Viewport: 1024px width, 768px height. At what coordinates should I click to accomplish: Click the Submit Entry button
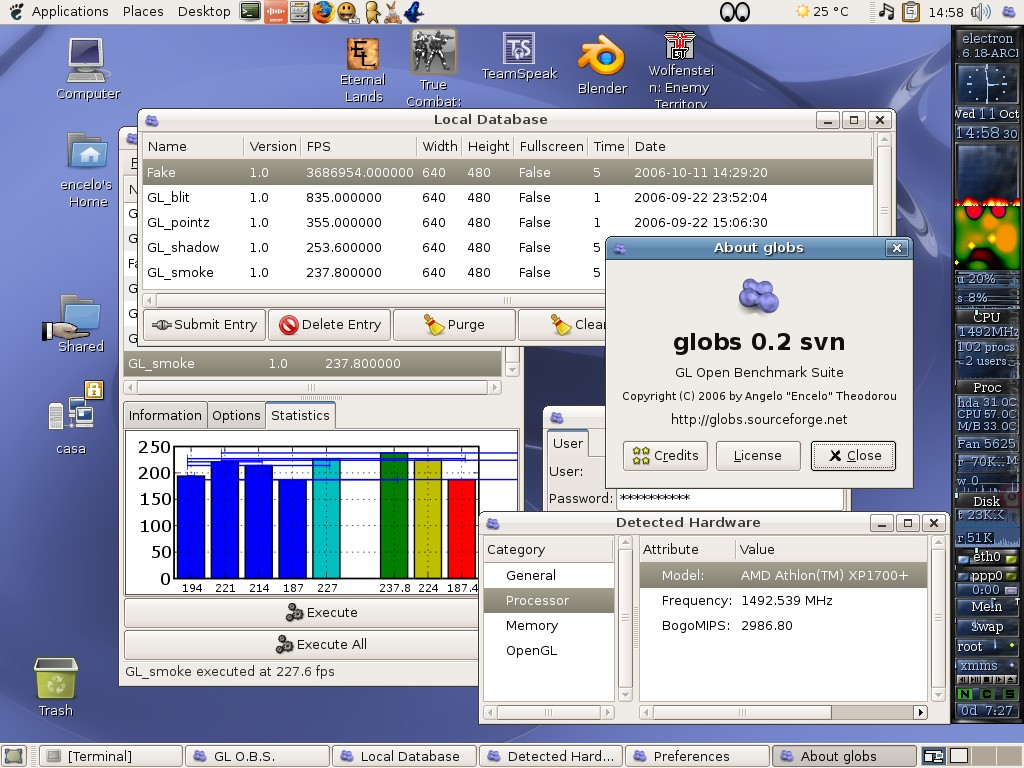coord(204,325)
